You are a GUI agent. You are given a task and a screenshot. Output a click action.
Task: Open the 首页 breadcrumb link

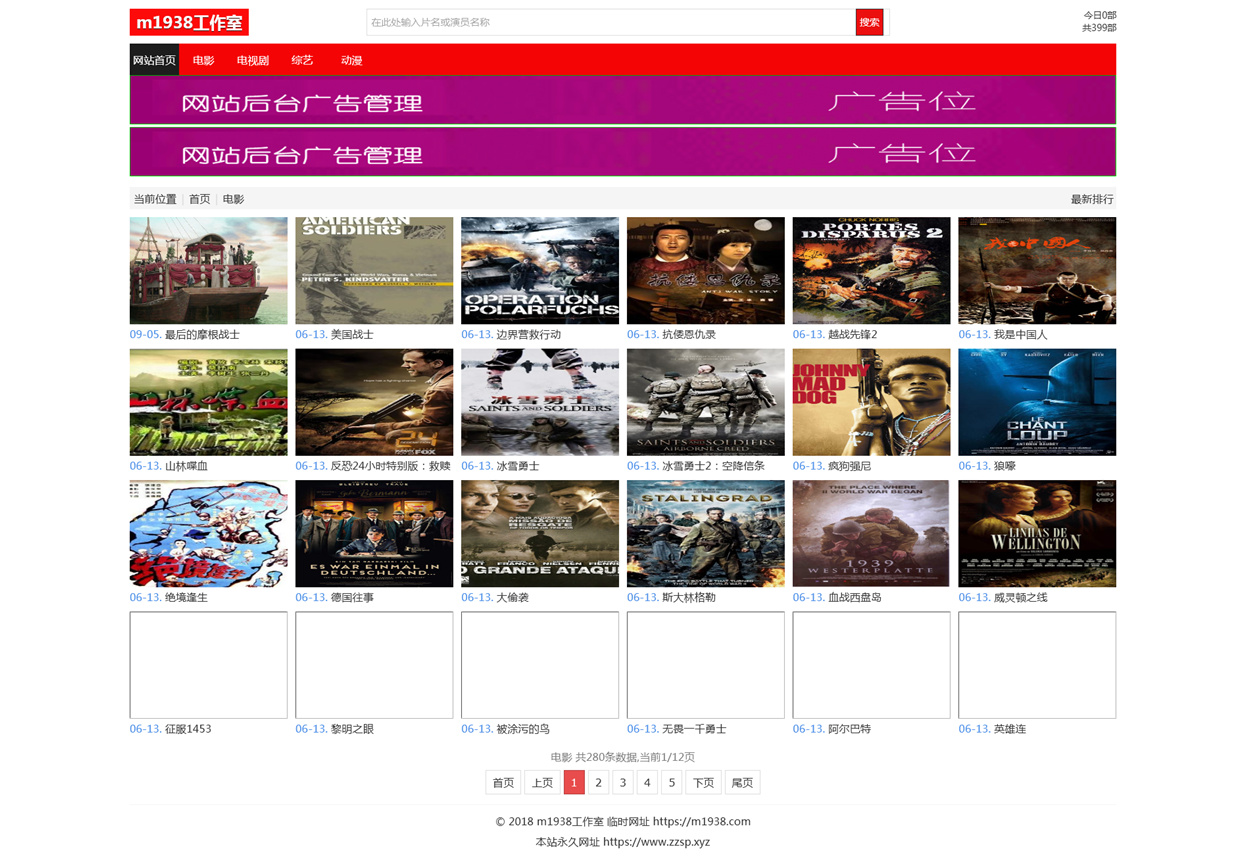(x=200, y=199)
